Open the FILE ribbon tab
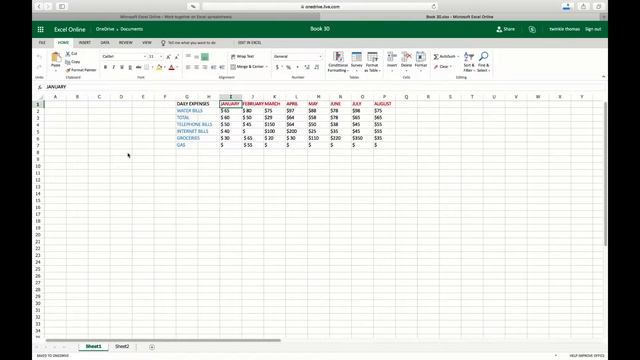Screen dimensions: 640x360 42,43
